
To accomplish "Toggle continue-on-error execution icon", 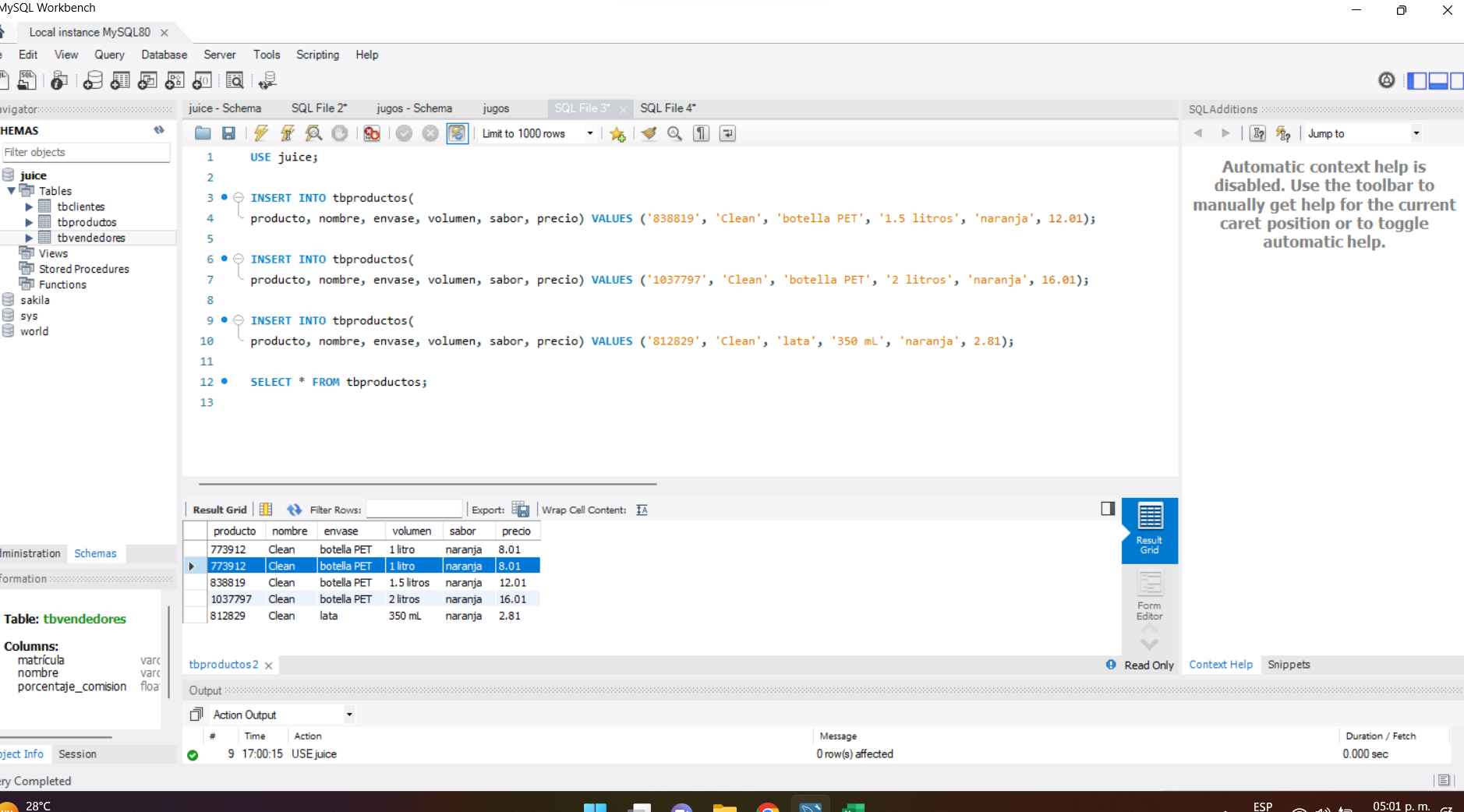I will pyautogui.click(x=372, y=133).
